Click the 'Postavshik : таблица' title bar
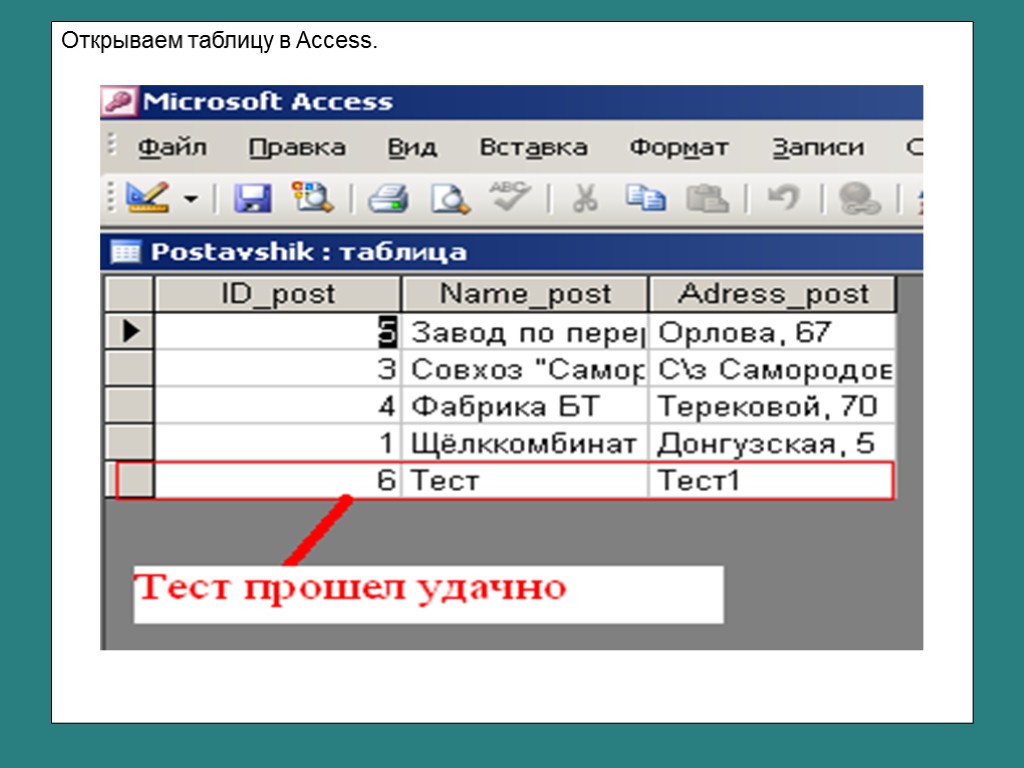Image resolution: width=1024 pixels, height=768 pixels. tap(511, 251)
